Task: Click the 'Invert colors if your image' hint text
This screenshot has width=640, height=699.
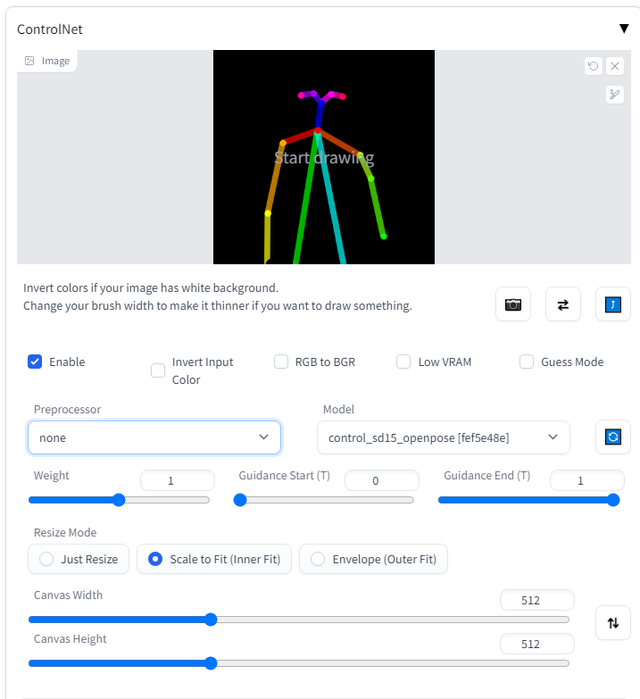Action: [x=151, y=288]
